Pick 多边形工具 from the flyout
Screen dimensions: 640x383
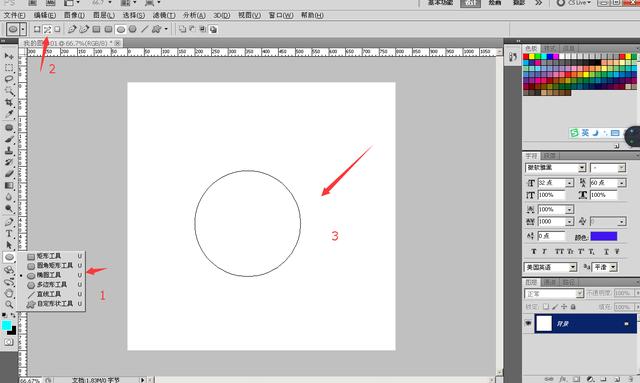52,285
